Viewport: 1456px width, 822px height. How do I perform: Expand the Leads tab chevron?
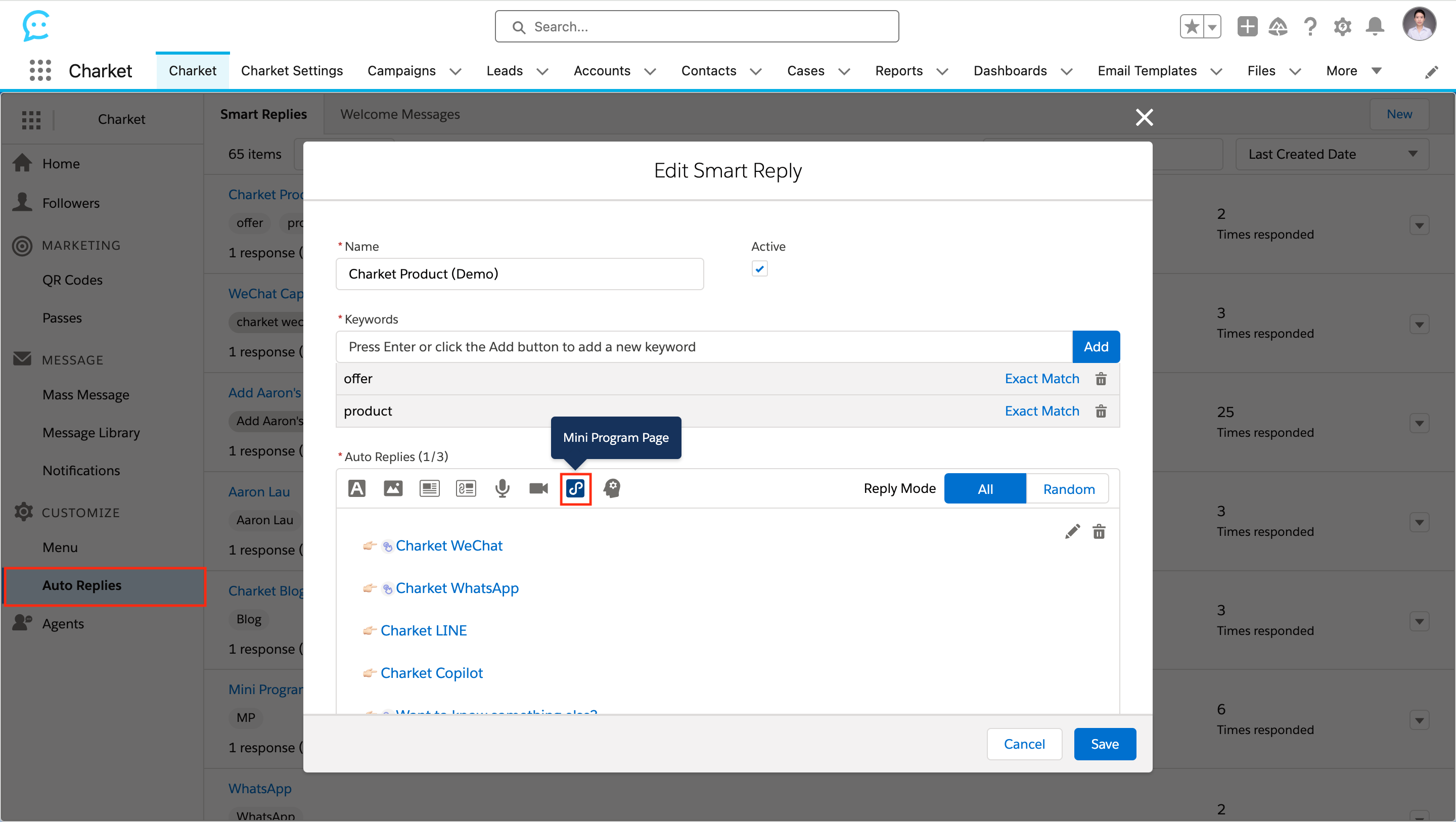[542, 71]
